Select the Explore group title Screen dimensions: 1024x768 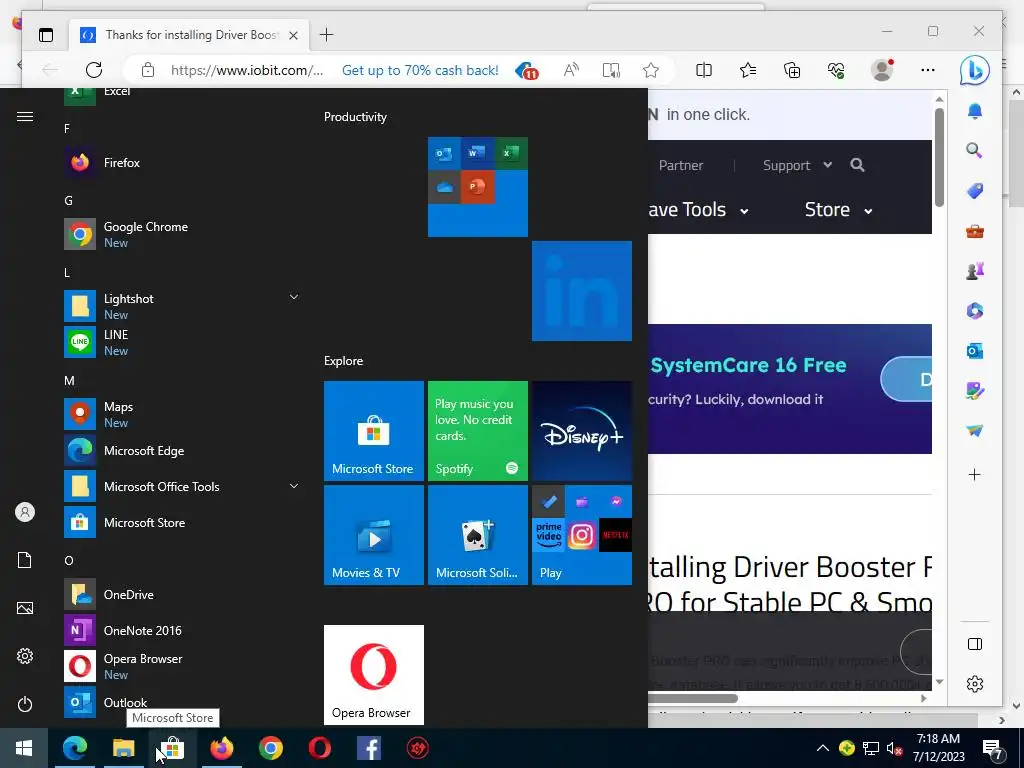click(x=344, y=360)
